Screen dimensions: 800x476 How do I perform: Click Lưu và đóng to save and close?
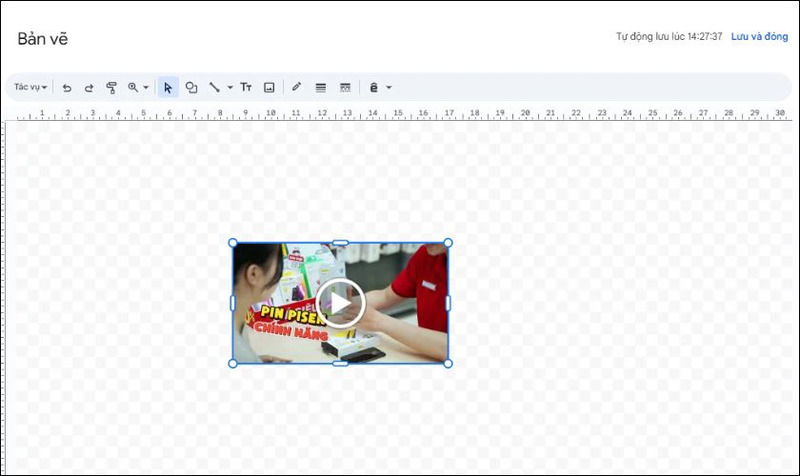click(x=759, y=37)
